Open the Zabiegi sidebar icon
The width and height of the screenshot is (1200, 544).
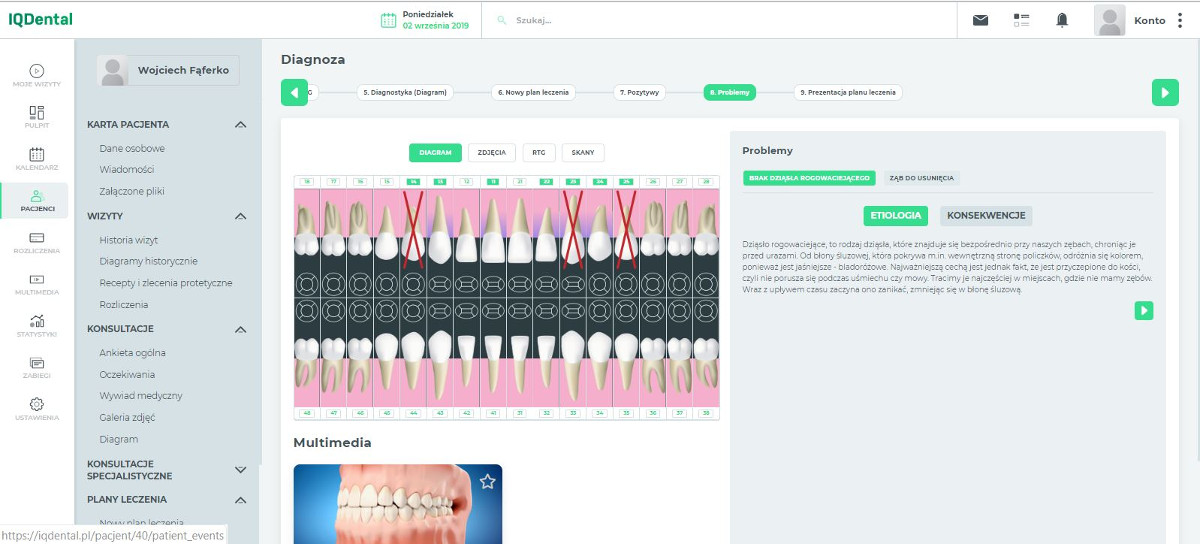(36, 368)
